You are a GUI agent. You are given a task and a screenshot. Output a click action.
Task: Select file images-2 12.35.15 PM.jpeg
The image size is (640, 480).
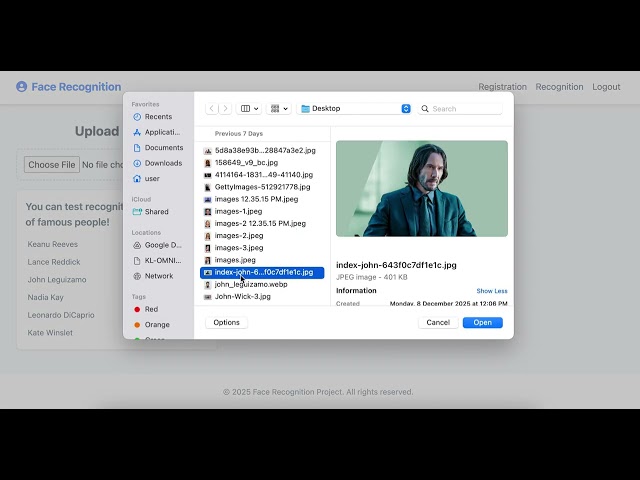click(x=262, y=224)
